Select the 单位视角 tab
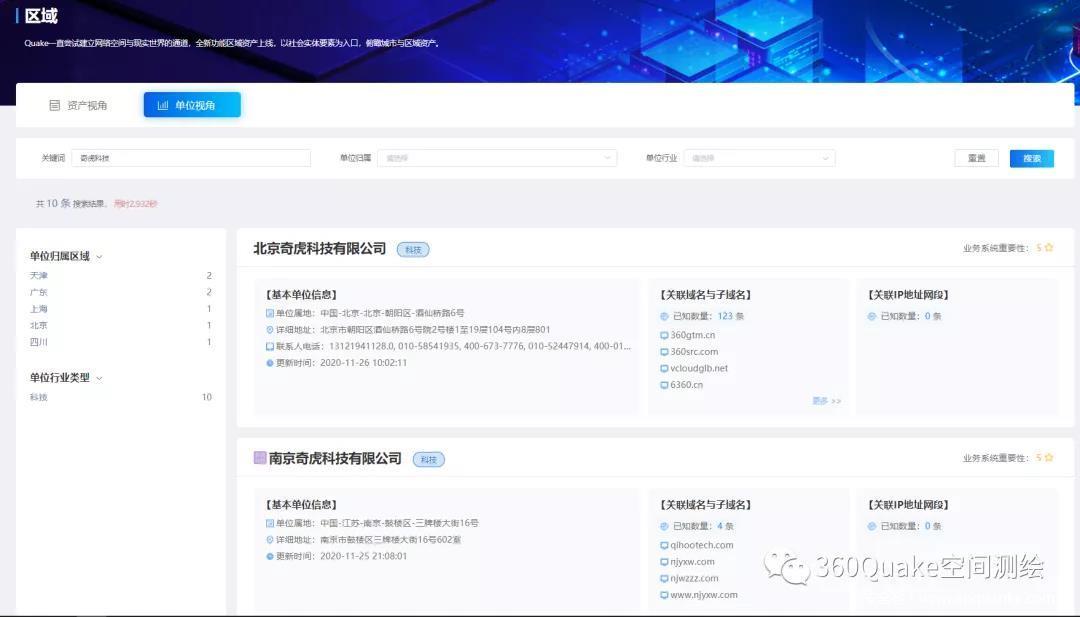This screenshot has width=1080, height=617. pyautogui.click(x=192, y=105)
